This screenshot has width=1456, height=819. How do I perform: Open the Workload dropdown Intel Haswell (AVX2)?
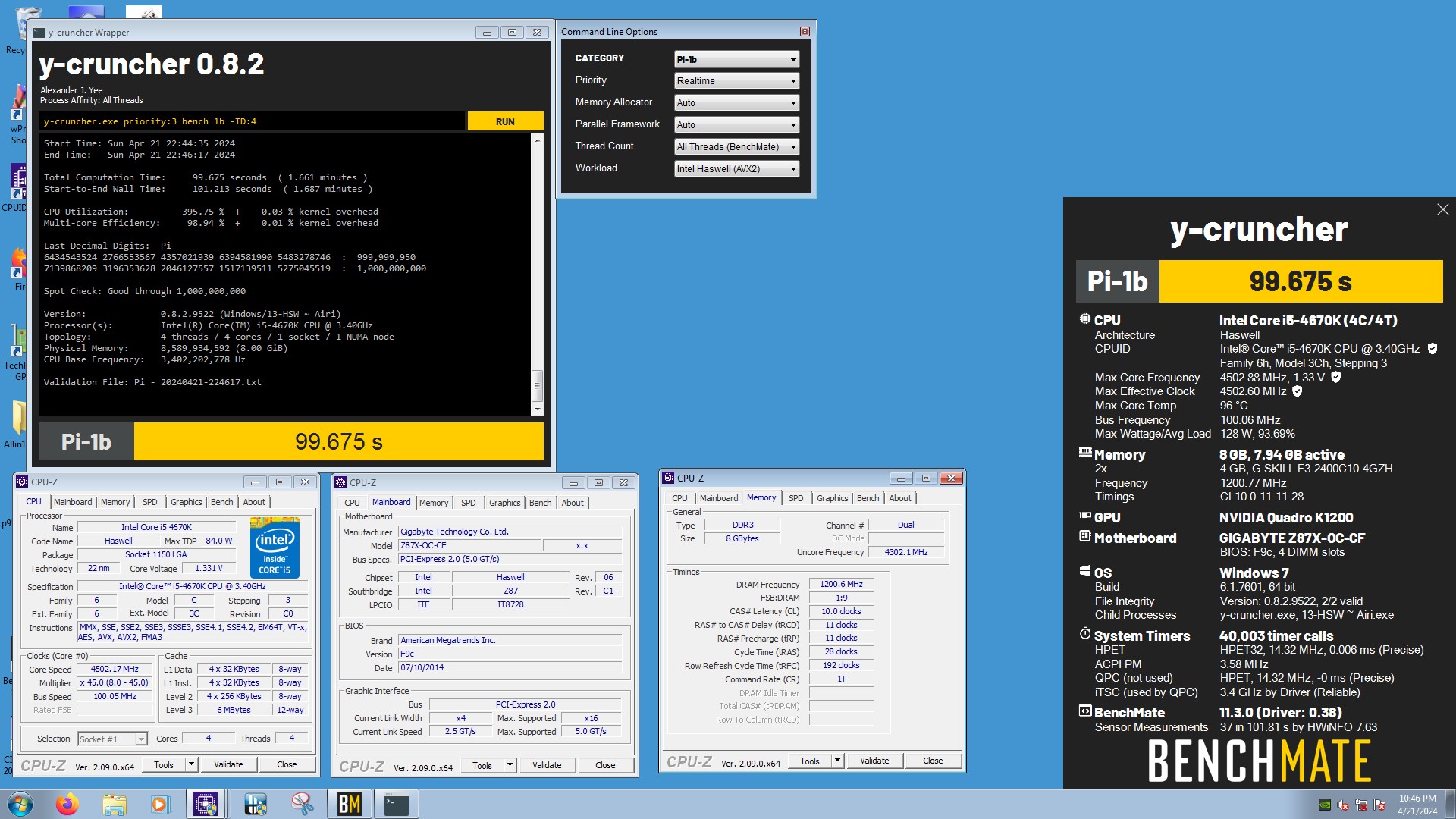pos(737,169)
